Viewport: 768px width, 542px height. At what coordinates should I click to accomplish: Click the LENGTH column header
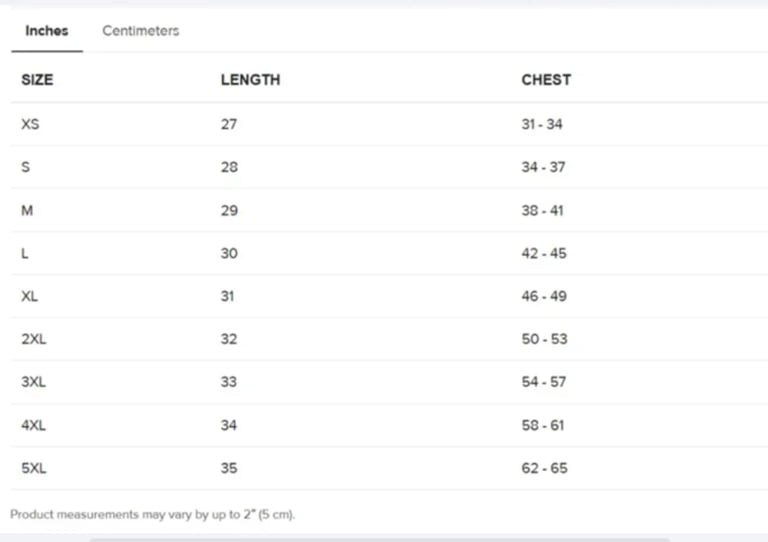(x=250, y=80)
